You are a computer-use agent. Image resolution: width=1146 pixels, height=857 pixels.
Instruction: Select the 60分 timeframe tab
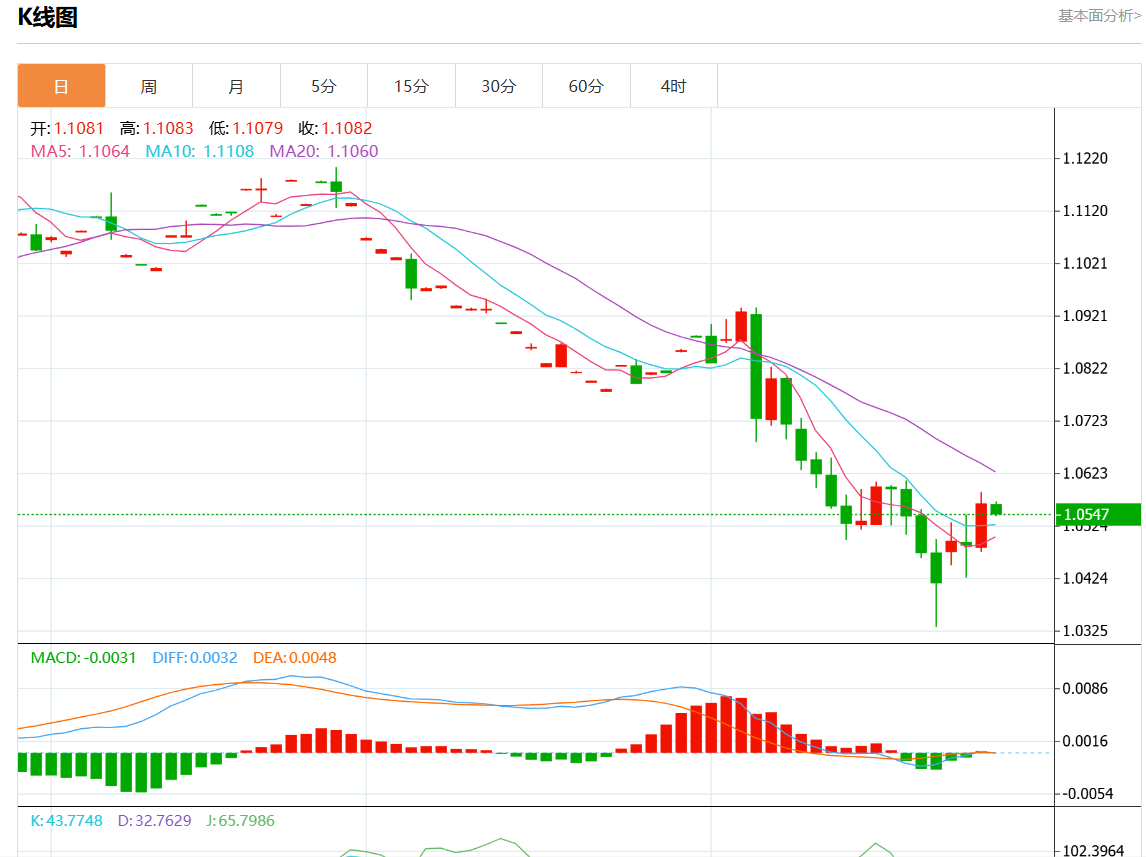(586, 86)
